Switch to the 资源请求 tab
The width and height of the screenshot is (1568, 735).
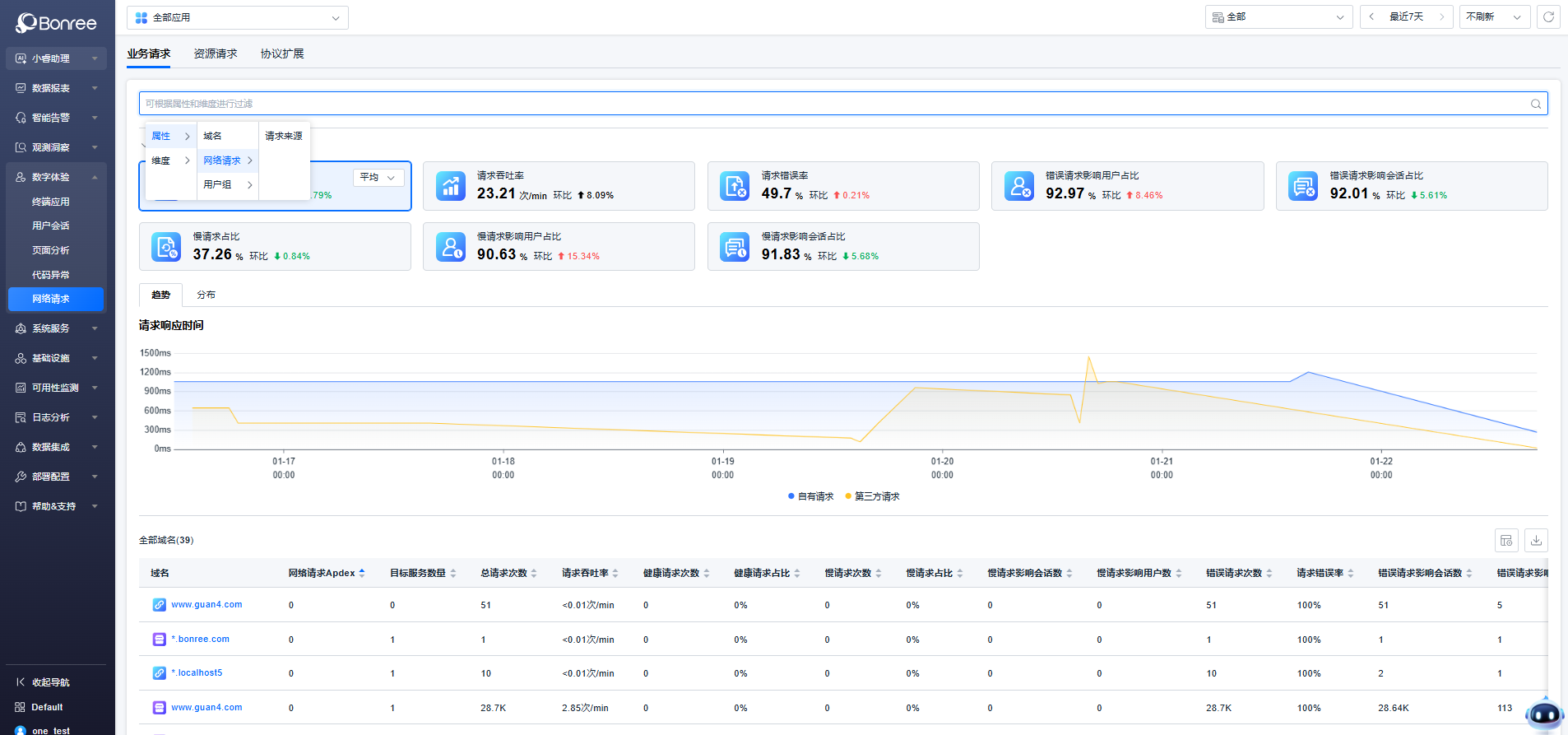click(216, 54)
